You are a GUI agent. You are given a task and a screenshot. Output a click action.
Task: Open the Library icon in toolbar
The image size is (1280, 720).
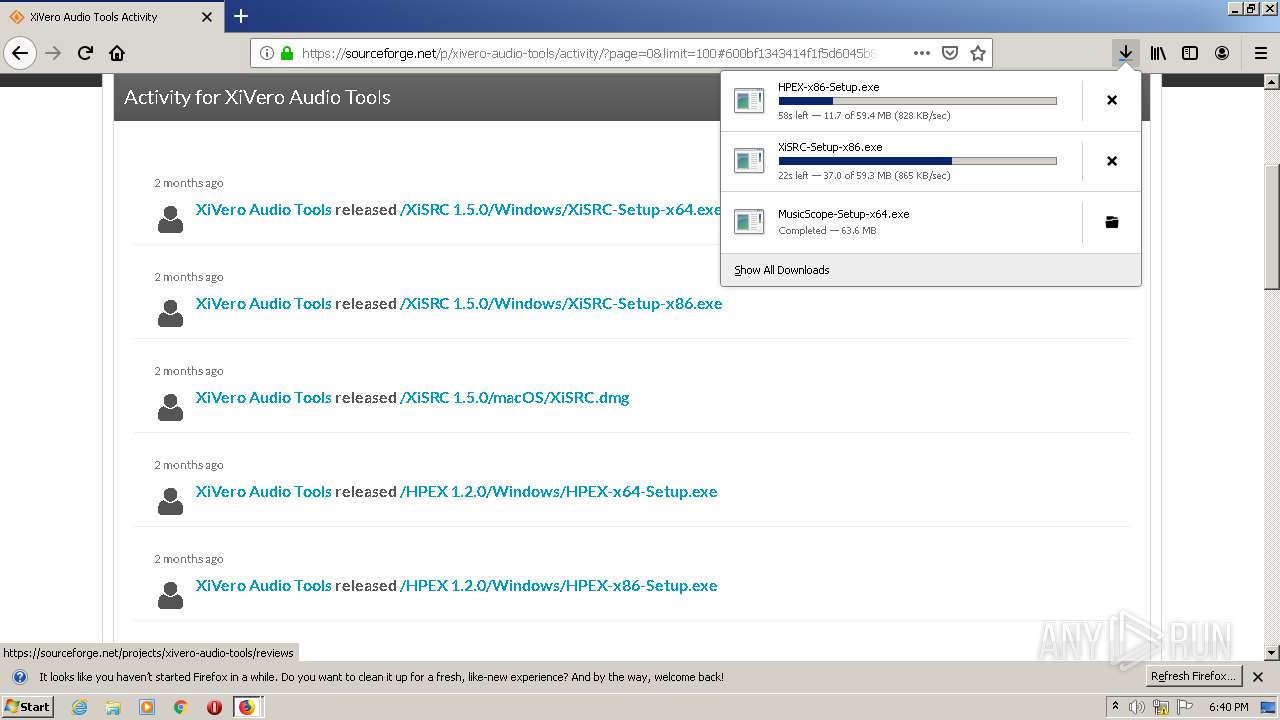1158,53
